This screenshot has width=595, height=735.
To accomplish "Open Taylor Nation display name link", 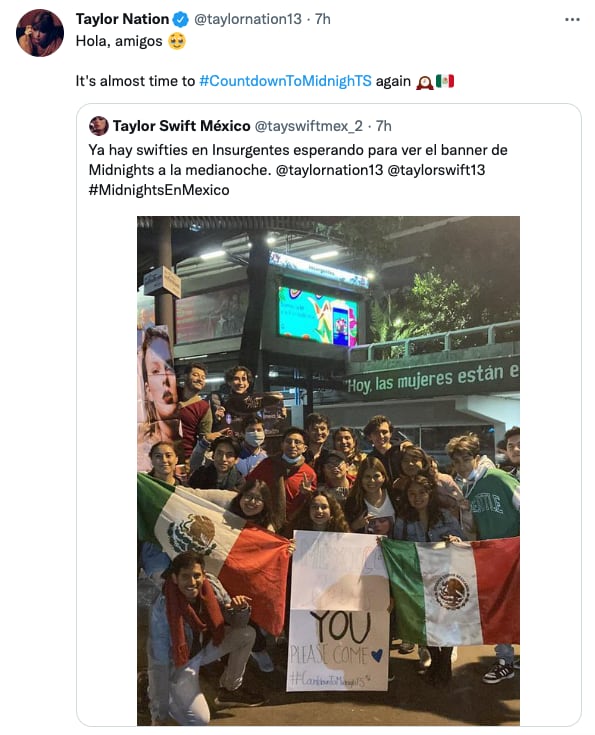I will (x=122, y=19).
